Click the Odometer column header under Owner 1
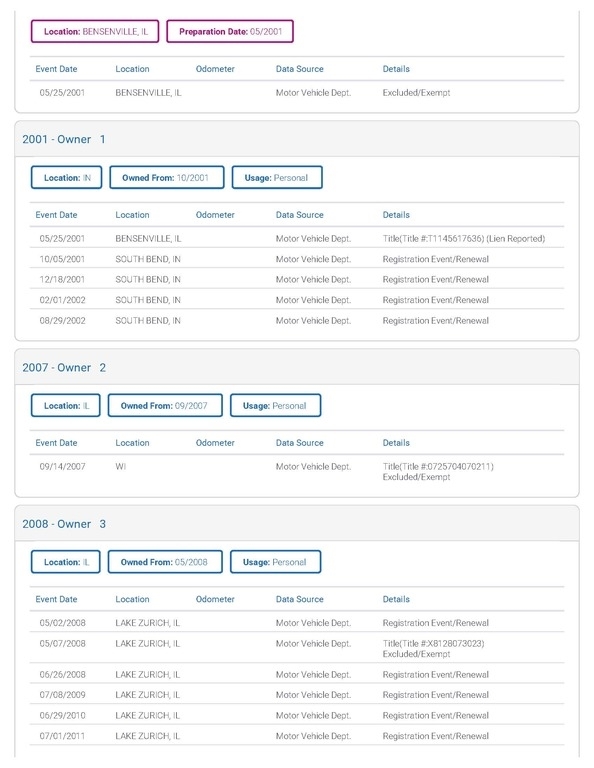The image size is (594, 768). (x=215, y=215)
